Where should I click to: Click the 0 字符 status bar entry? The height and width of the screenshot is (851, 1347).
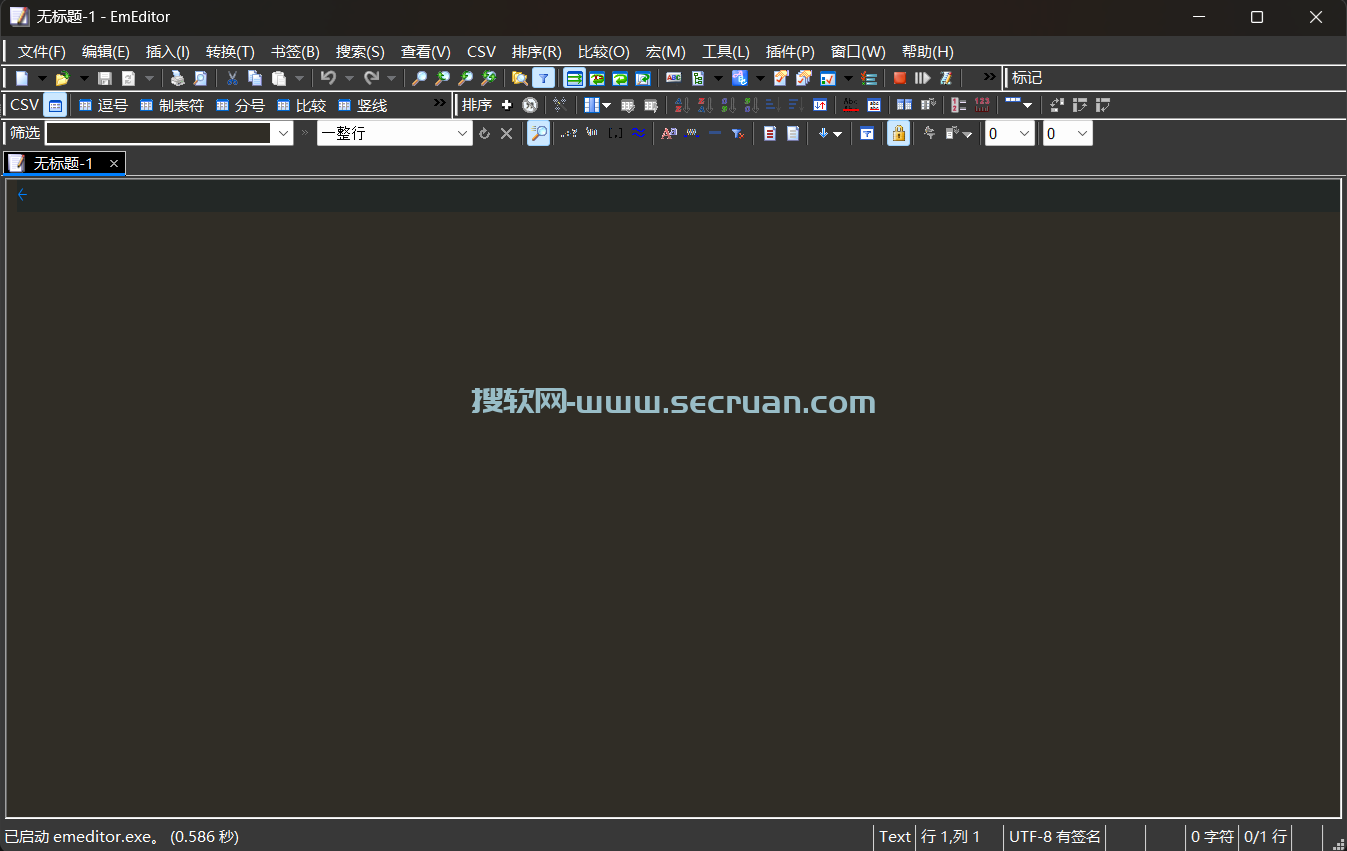pyautogui.click(x=1211, y=837)
